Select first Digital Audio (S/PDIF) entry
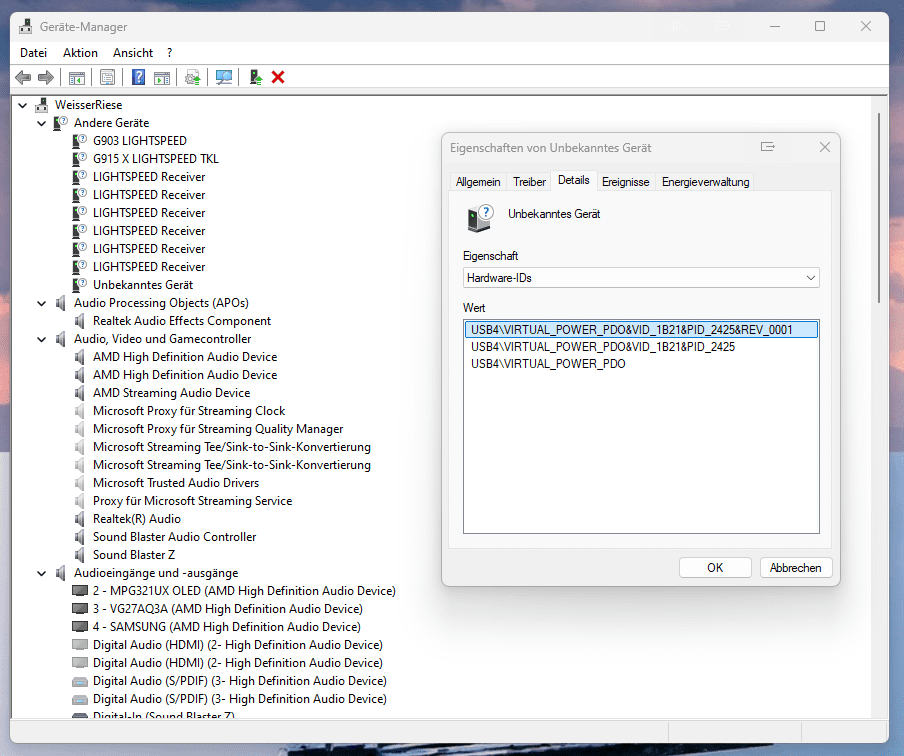904x756 pixels. [x=239, y=681]
